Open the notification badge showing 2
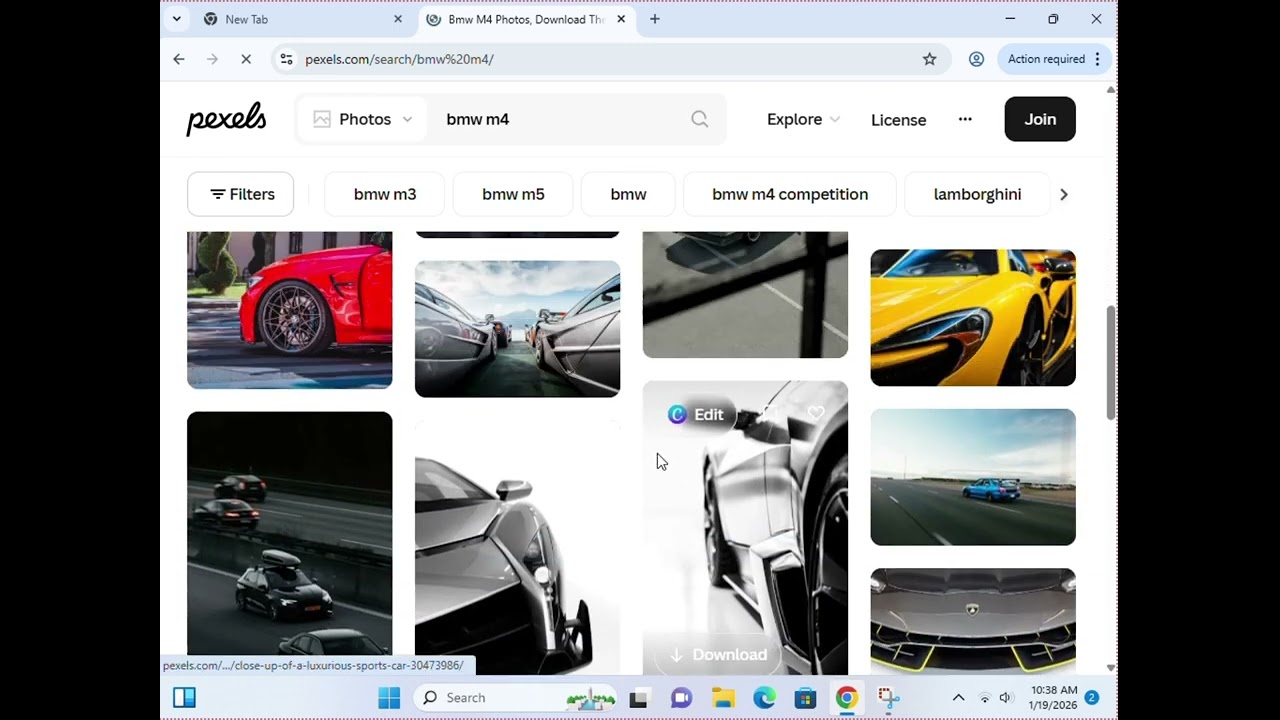This screenshot has width=1280, height=720. [x=1092, y=698]
